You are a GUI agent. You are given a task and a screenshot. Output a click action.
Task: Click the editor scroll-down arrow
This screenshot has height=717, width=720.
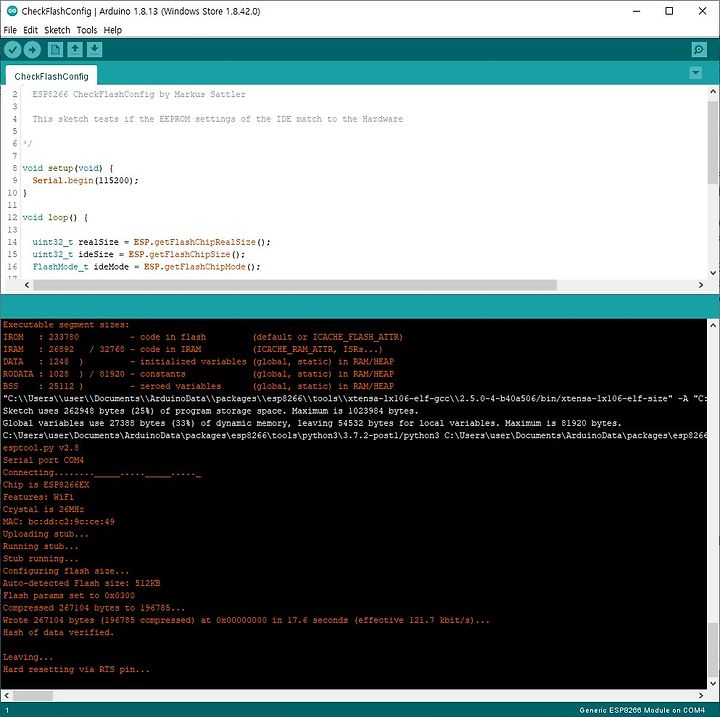point(713,272)
